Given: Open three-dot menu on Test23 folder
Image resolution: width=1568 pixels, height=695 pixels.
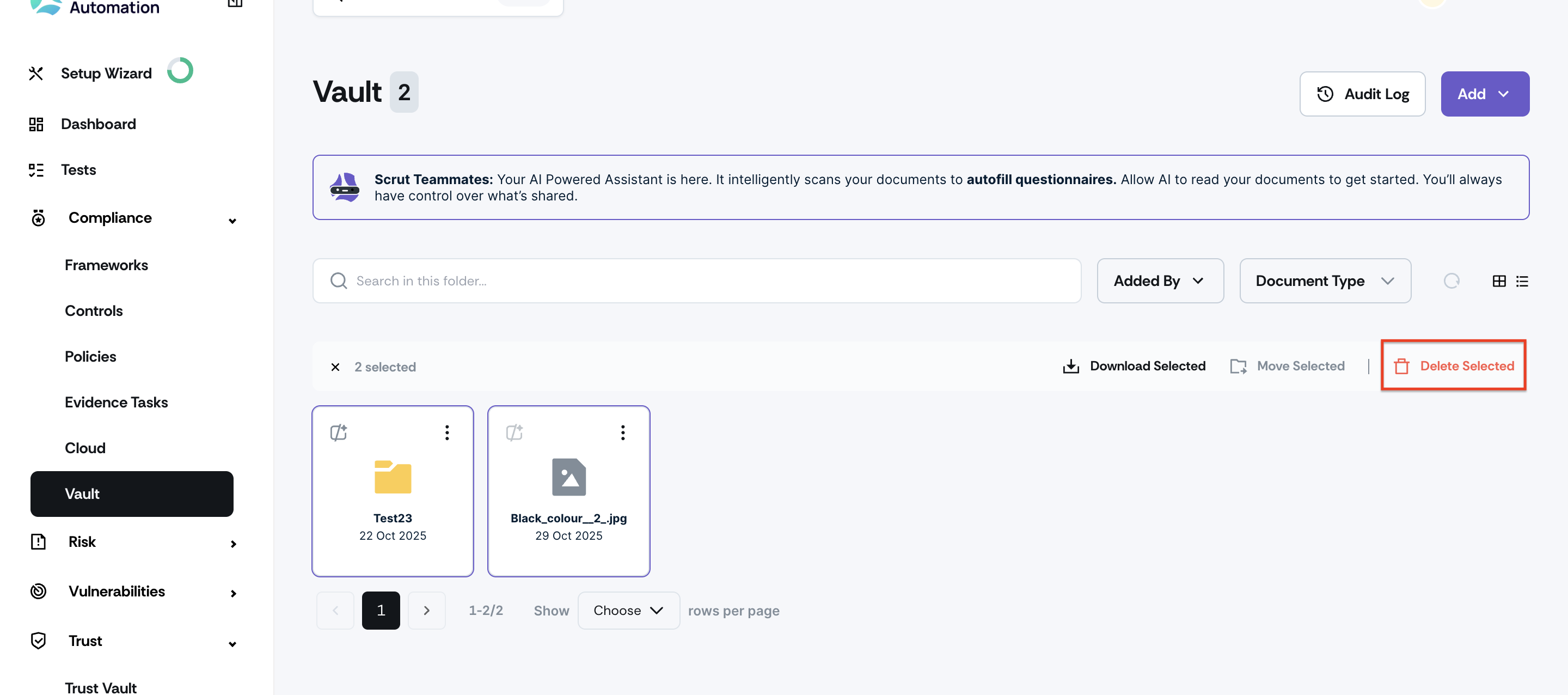Looking at the screenshot, I should 447,432.
